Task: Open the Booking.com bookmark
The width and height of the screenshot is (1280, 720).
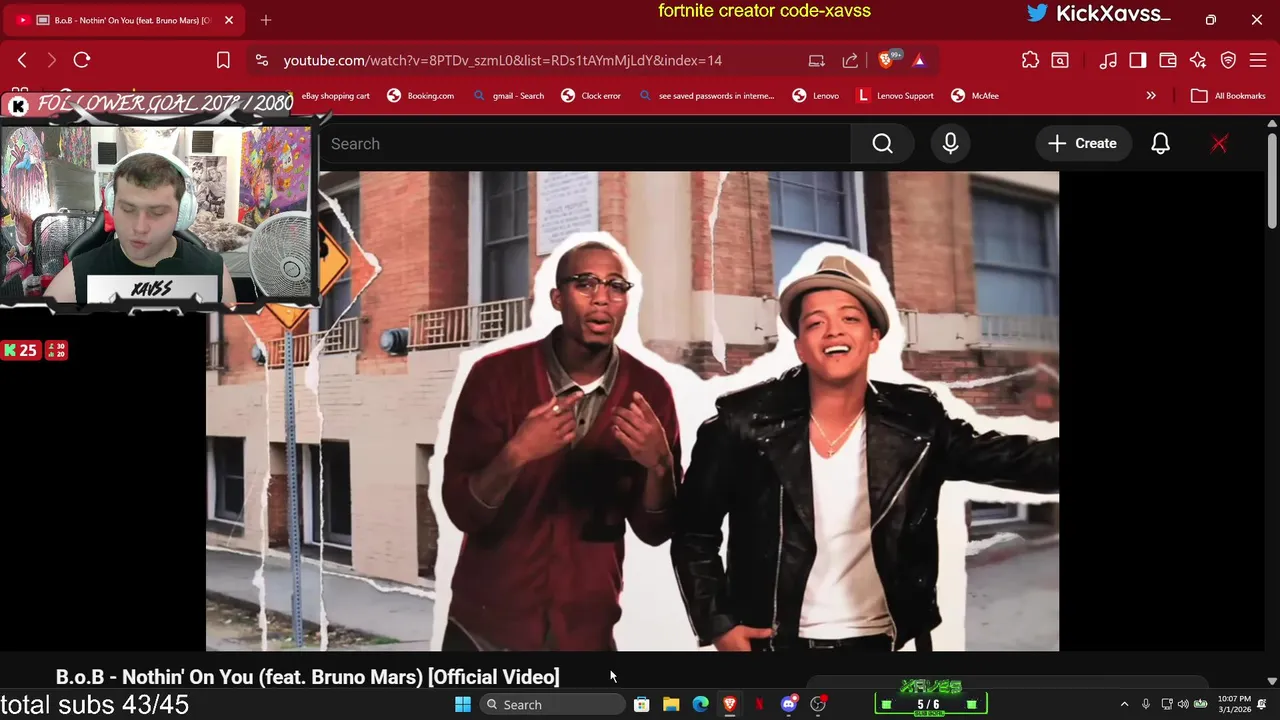Action: coord(420,96)
